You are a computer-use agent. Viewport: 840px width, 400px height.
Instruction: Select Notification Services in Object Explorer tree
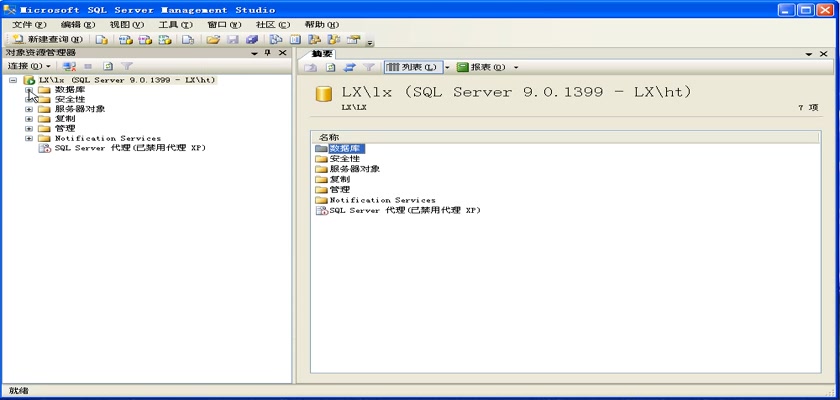[108, 138]
